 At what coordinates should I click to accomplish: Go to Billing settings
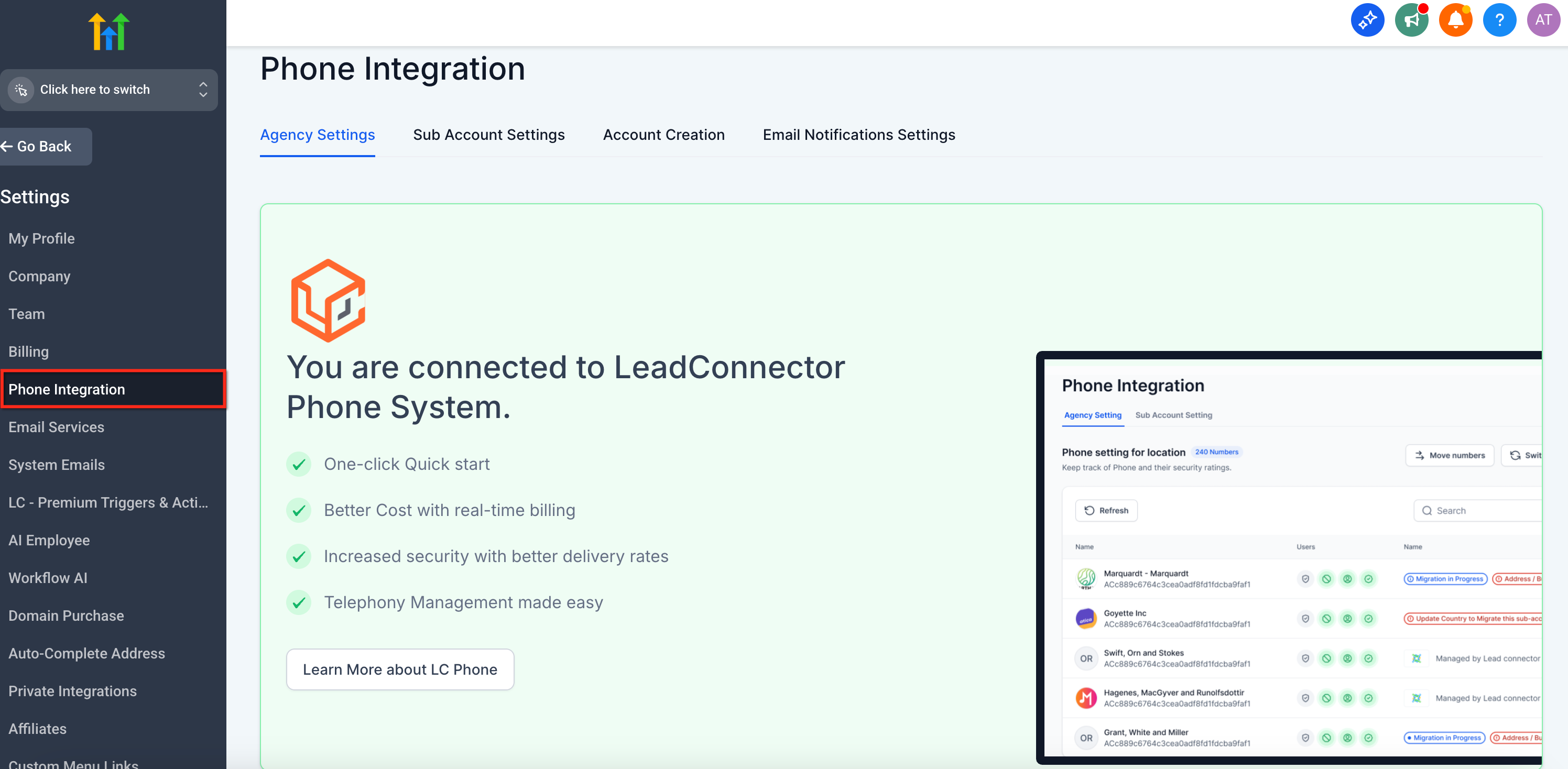pos(28,351)
